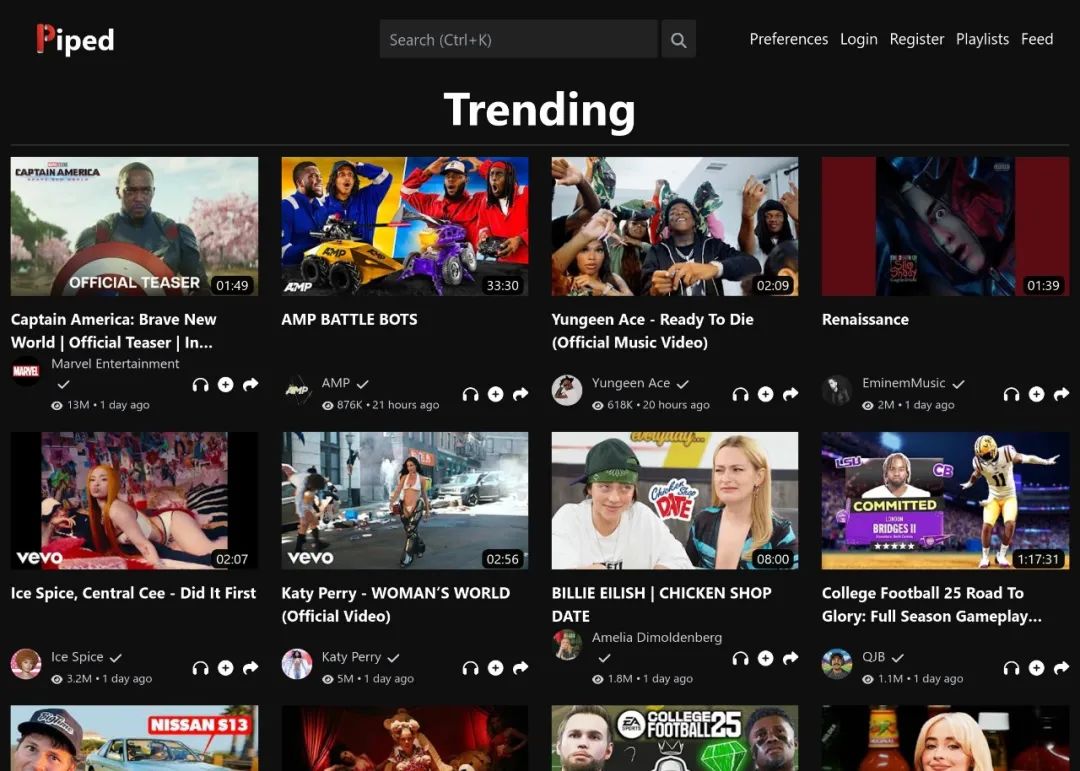Open College Football 25 thumbnail
Screen dimensions: 1080x771
click(x=946, y=501)
